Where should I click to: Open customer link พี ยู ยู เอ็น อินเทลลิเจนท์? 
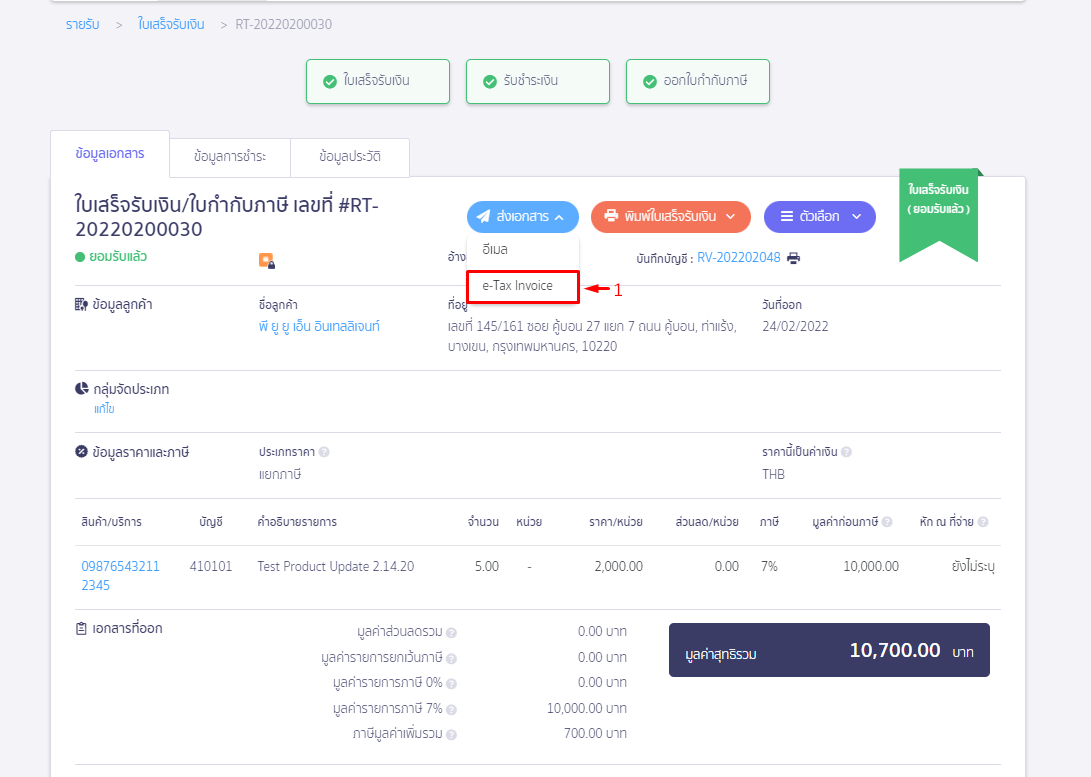point(319,326)
